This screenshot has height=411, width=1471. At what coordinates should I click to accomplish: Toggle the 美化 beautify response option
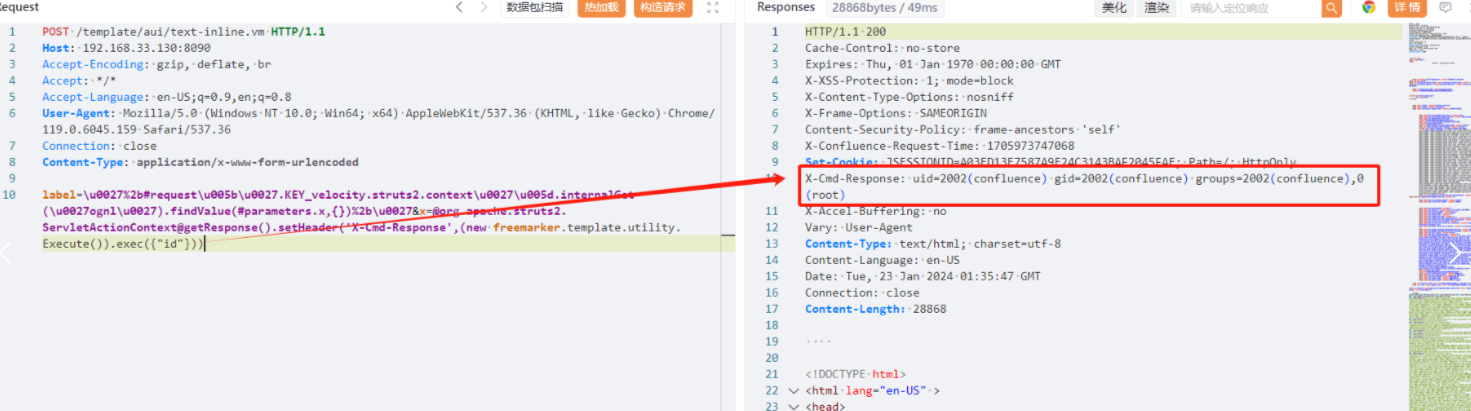(x=1114, y=8)
